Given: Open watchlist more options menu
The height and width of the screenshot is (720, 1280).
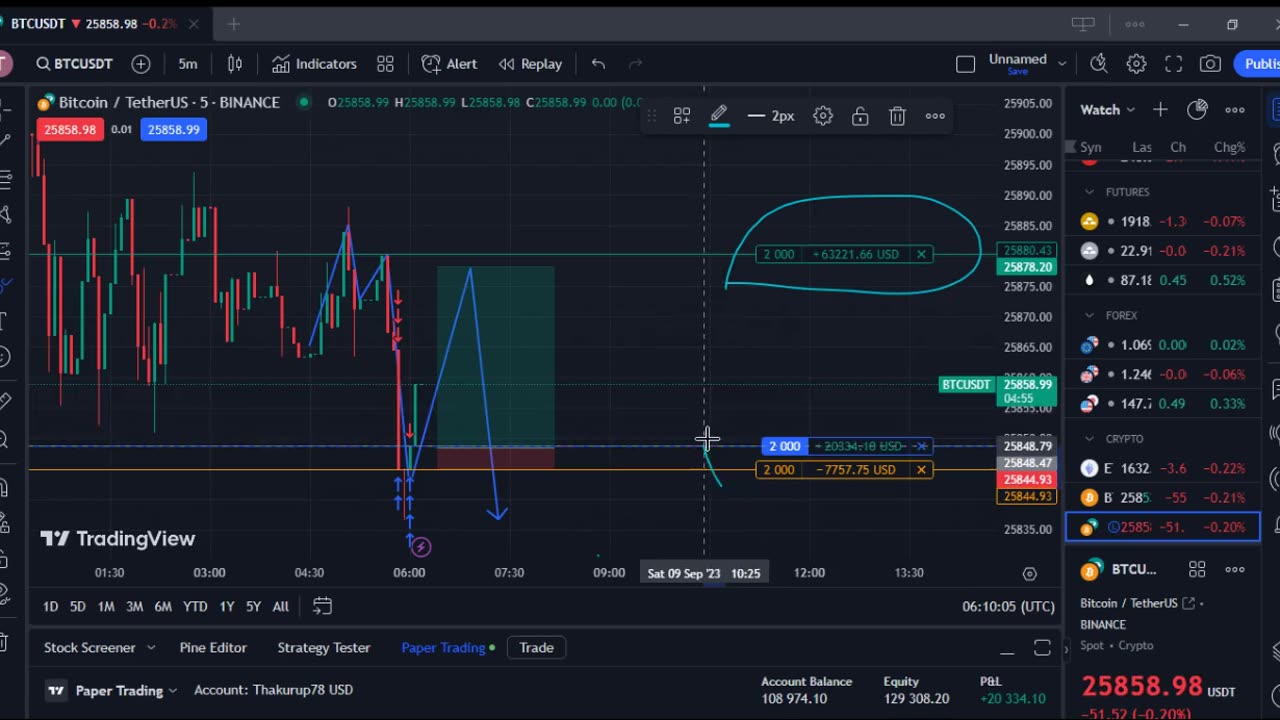Looking at the screenshot, I should [x=1235, y=110].
